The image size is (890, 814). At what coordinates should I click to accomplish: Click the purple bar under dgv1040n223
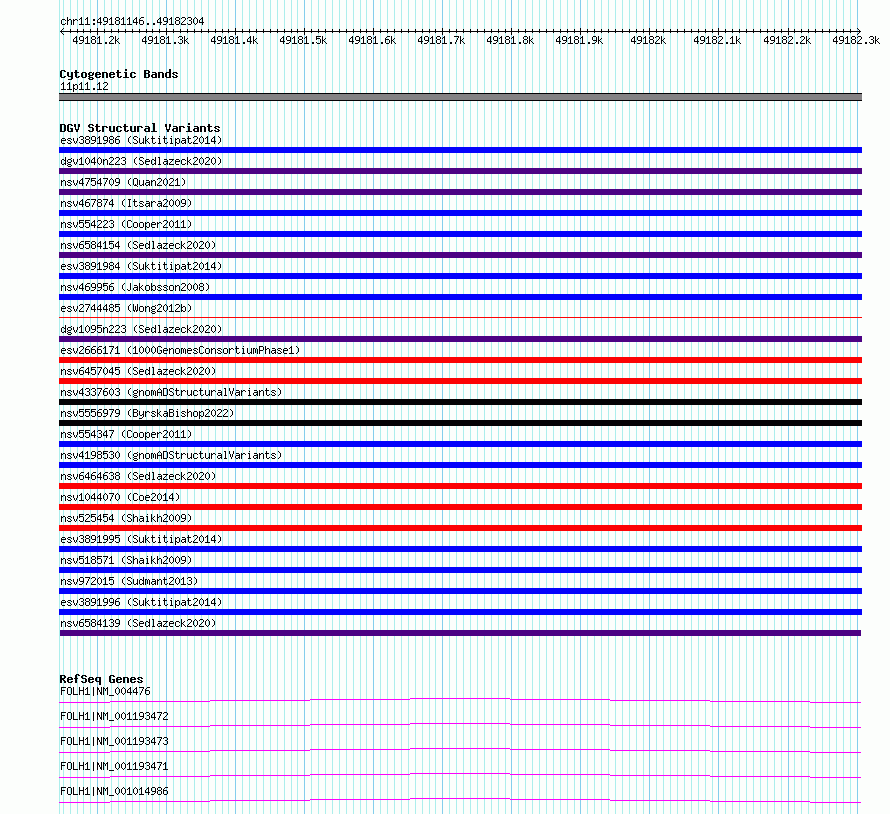pos(460,171)
